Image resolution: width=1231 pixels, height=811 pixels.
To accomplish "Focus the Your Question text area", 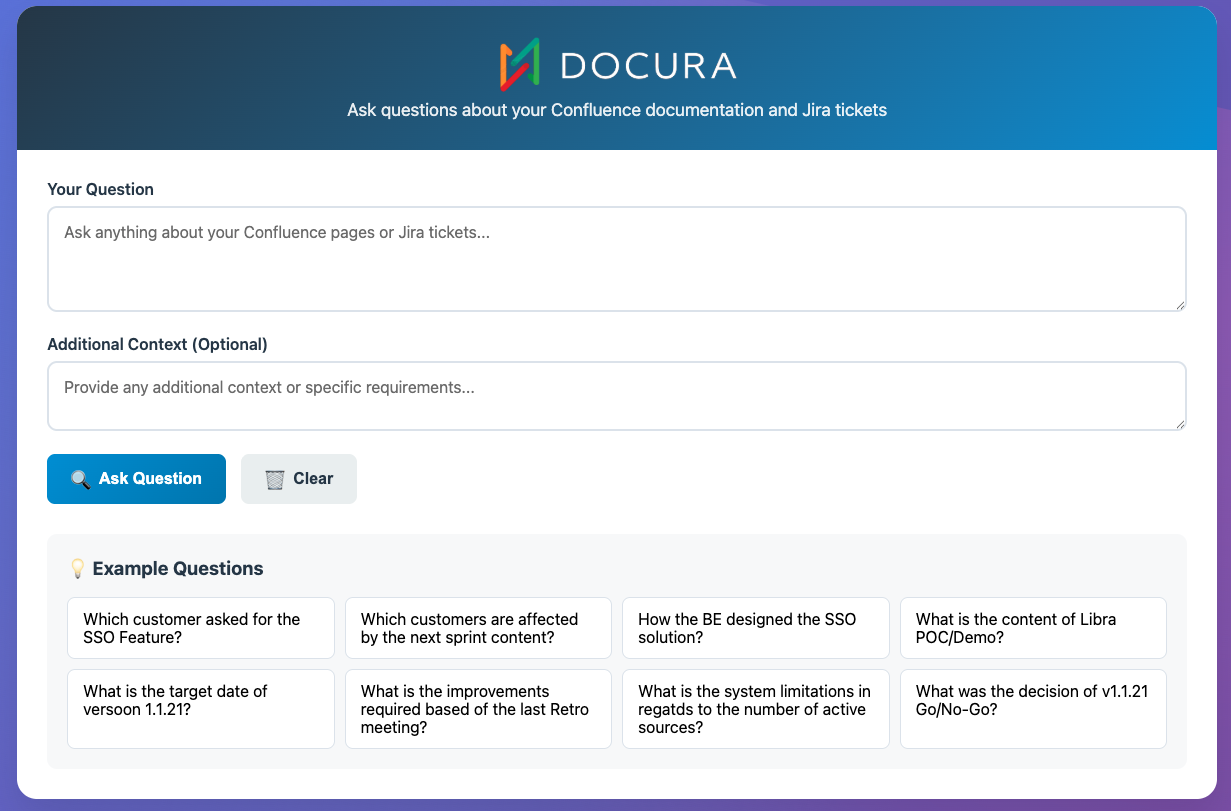I will 616,258.
